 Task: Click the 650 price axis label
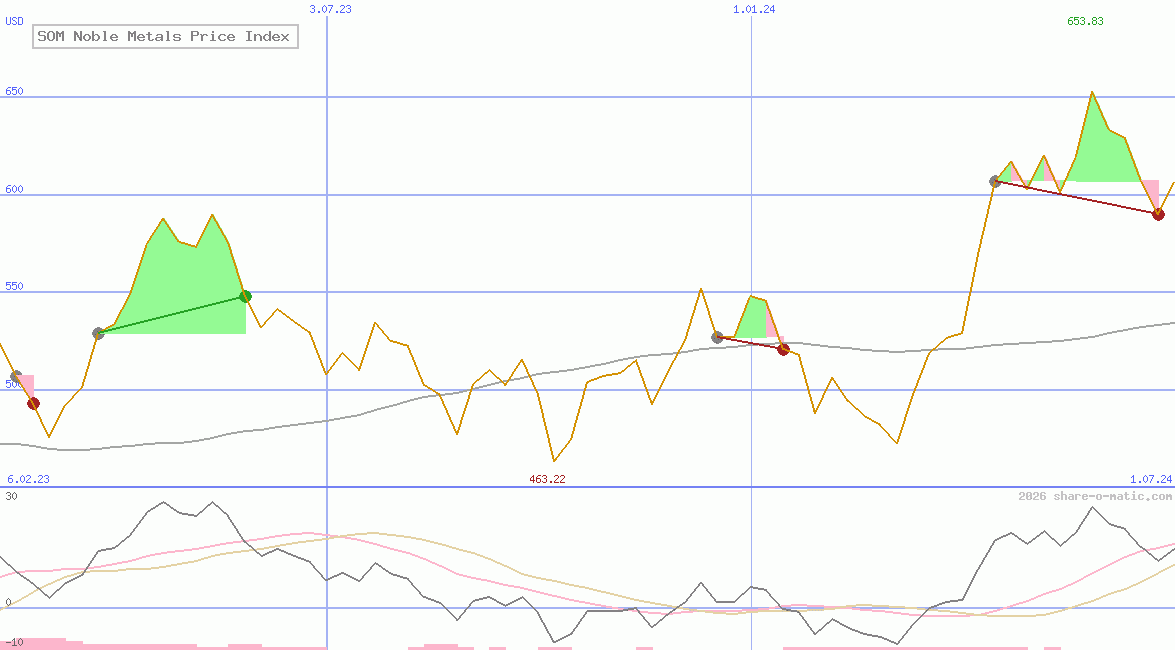[x=12, y=90]
